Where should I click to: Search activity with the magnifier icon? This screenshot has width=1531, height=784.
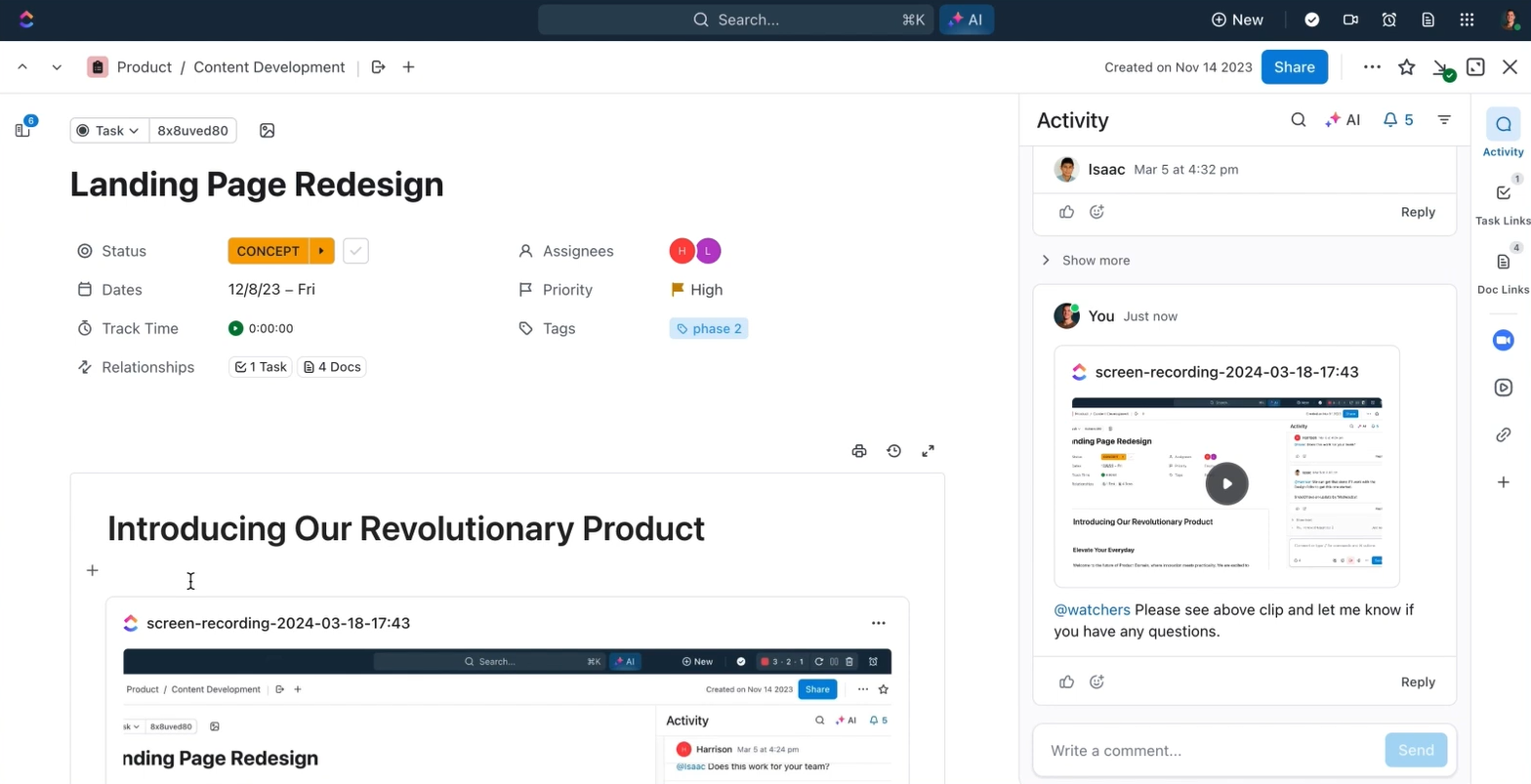click(1298, 120)
